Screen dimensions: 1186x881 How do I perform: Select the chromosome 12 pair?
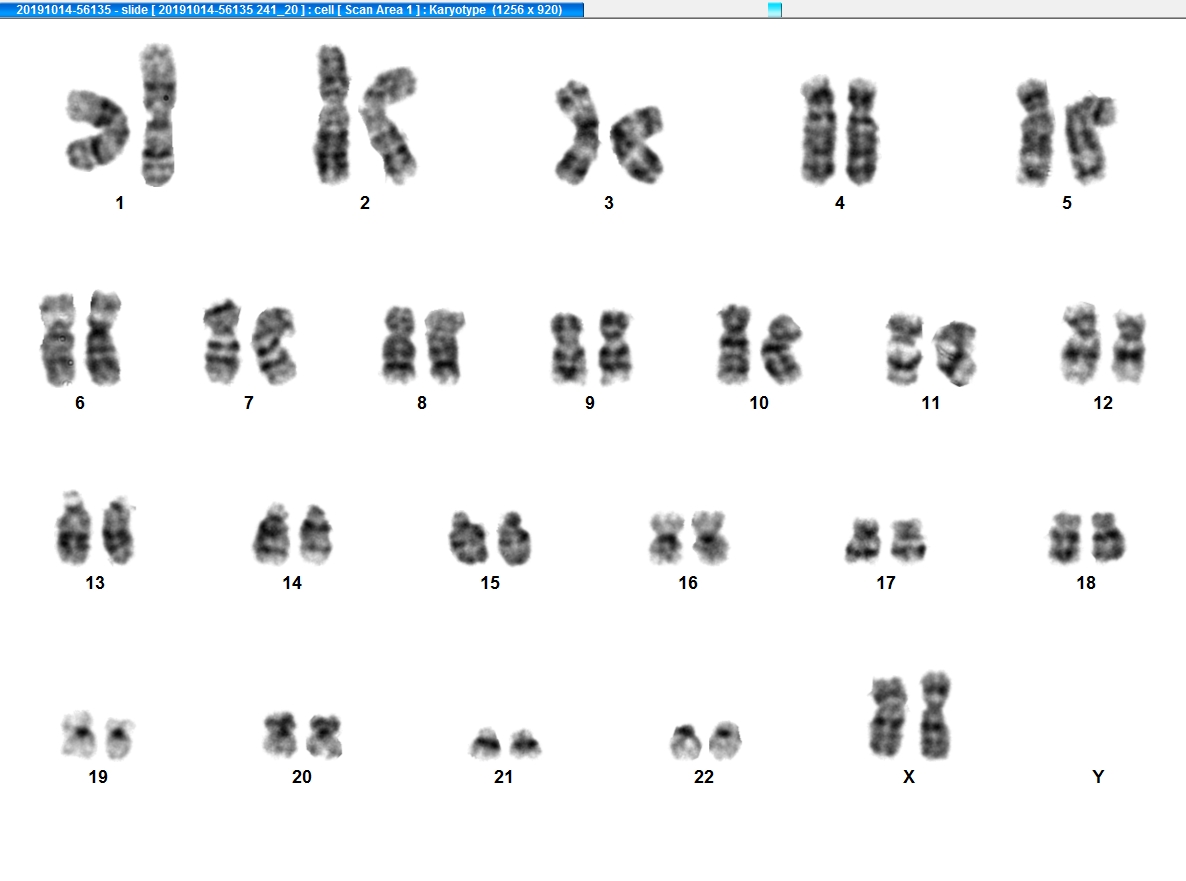1104,343
